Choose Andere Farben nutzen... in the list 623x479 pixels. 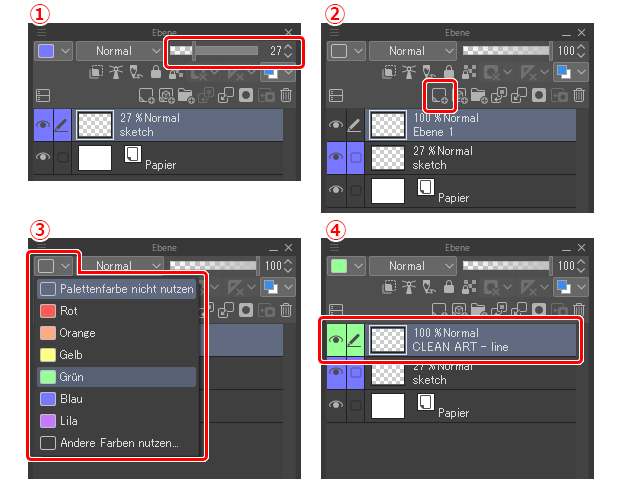(117, 443)
